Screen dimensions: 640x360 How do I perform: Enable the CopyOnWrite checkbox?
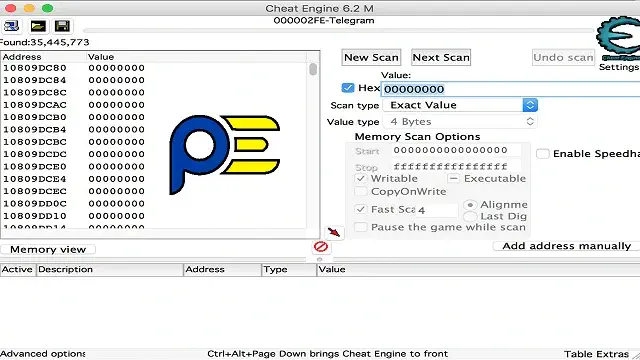pos(360,191)
